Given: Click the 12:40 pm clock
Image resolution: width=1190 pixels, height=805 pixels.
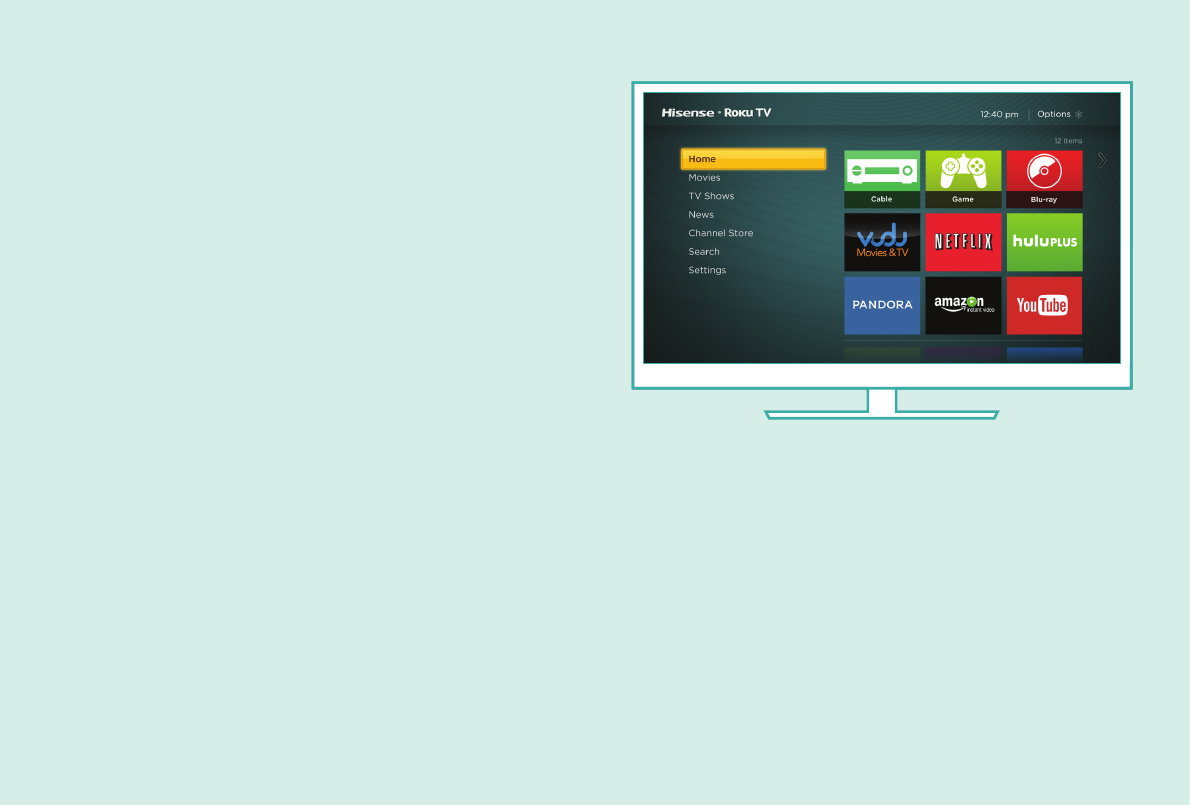Looking at the screenshot, I should (999, 115).
